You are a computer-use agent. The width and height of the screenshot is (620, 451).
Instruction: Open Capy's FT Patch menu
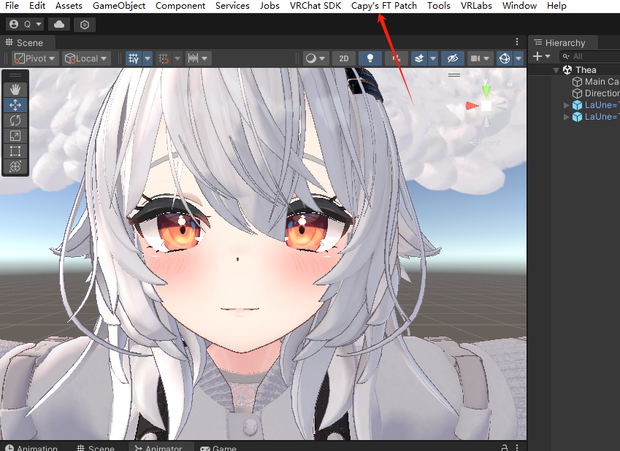pos(384,6)
